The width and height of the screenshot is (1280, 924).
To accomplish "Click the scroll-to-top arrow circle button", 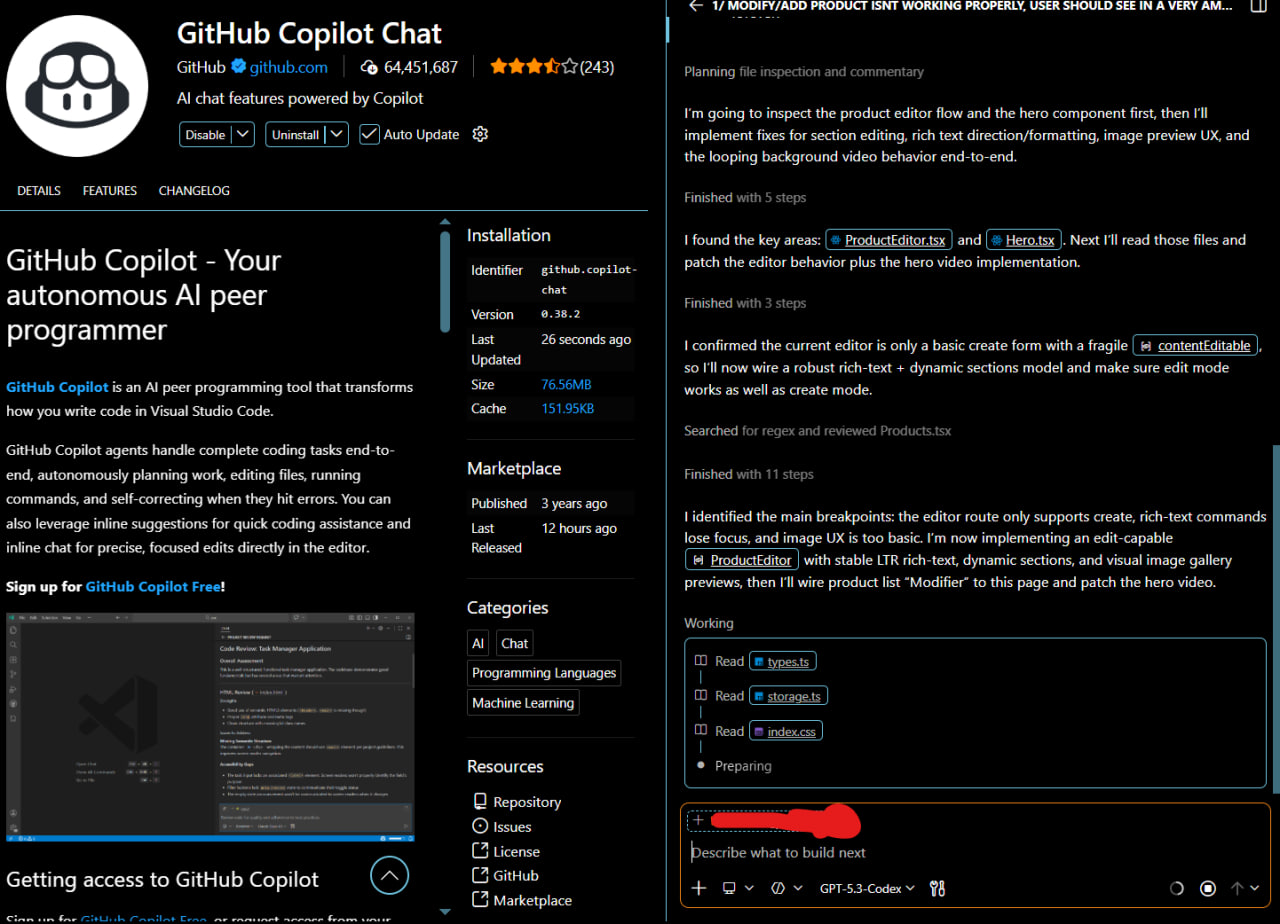I will pyautogui.click(x=390, y=875).
